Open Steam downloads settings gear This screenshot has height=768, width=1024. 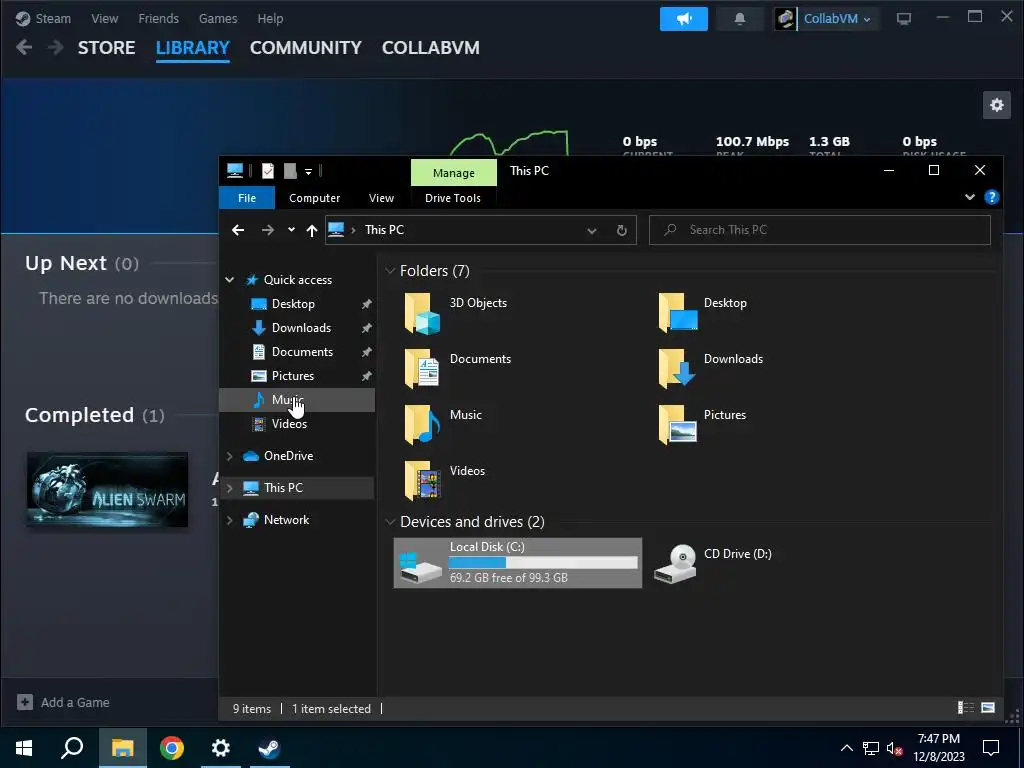click(x=997, y=105)
